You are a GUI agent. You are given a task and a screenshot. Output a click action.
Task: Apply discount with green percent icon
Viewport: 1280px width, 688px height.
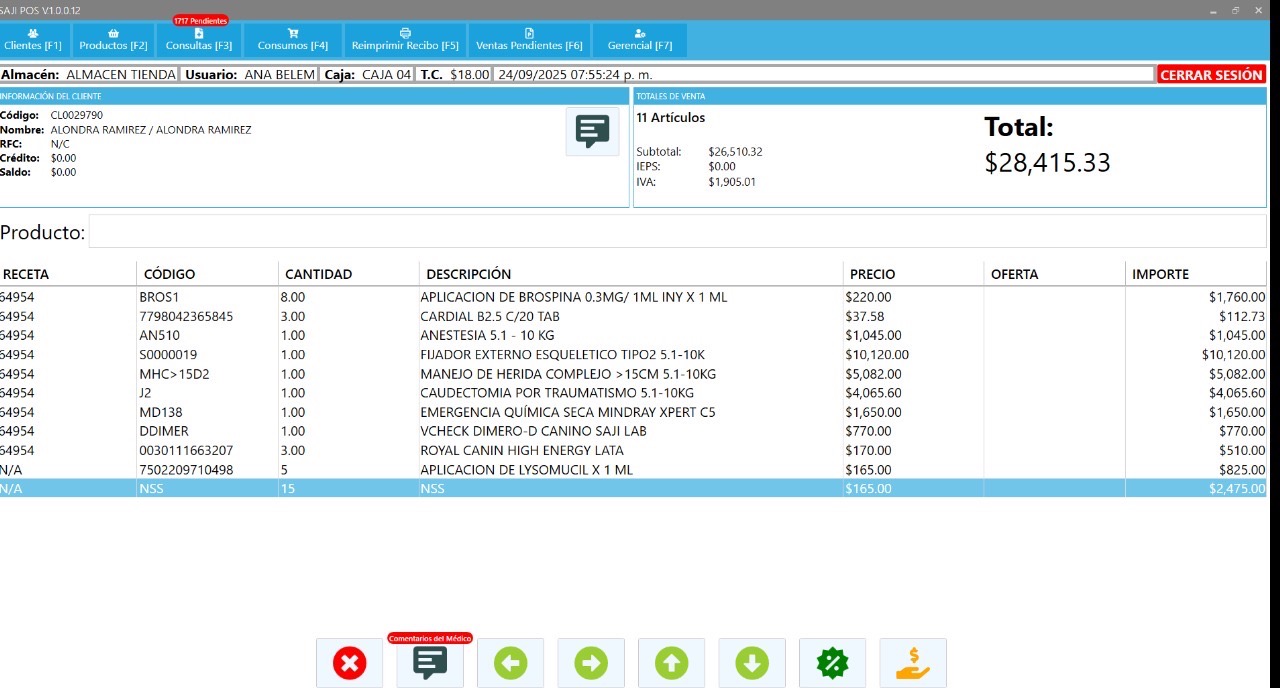832,662
